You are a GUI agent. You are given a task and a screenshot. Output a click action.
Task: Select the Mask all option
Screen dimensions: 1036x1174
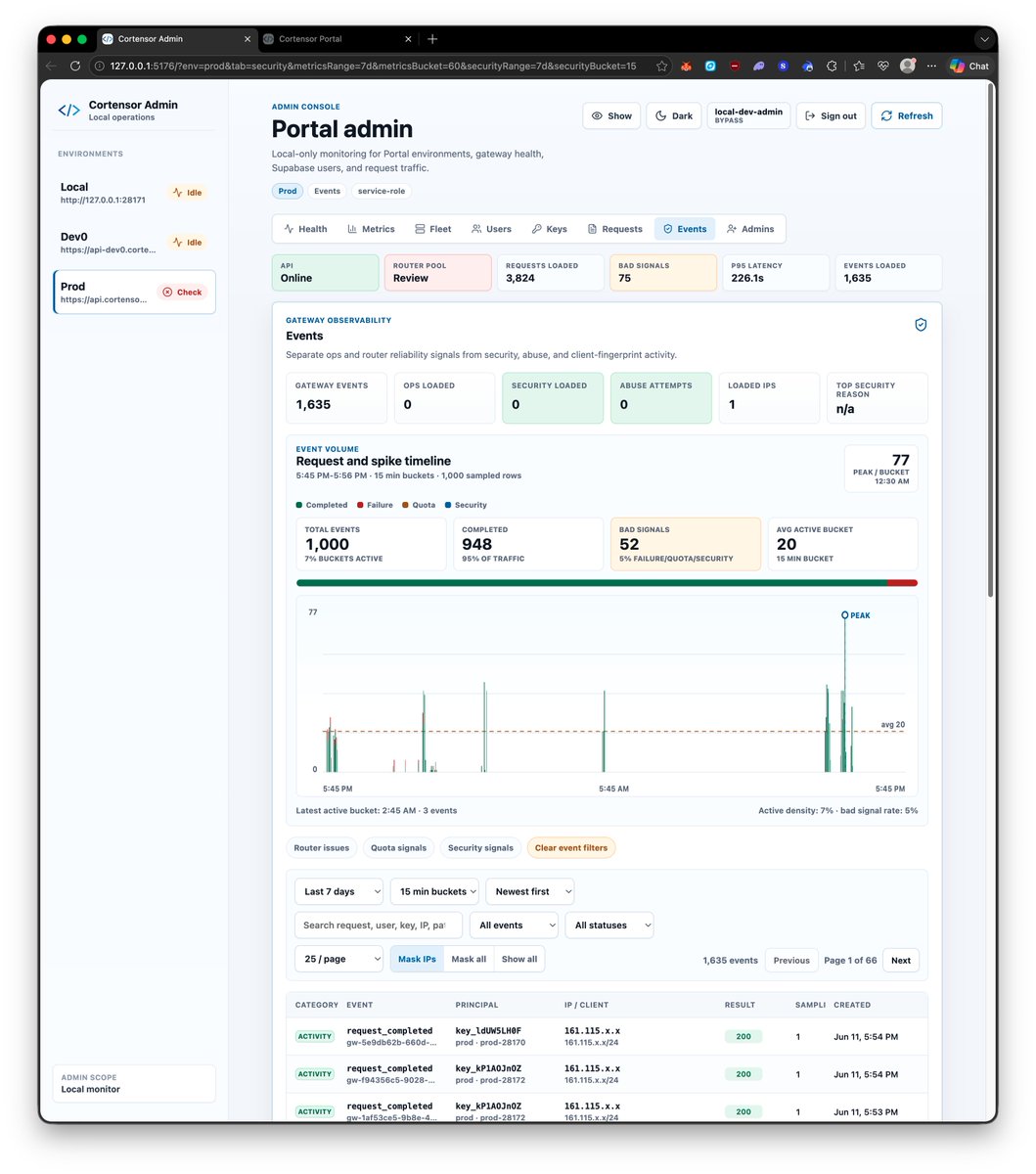pos(469,959)
